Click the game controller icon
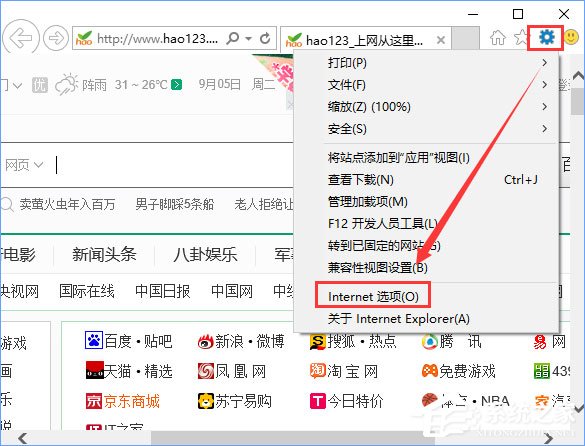Screen dimensions: 585x446 (430, 371)
